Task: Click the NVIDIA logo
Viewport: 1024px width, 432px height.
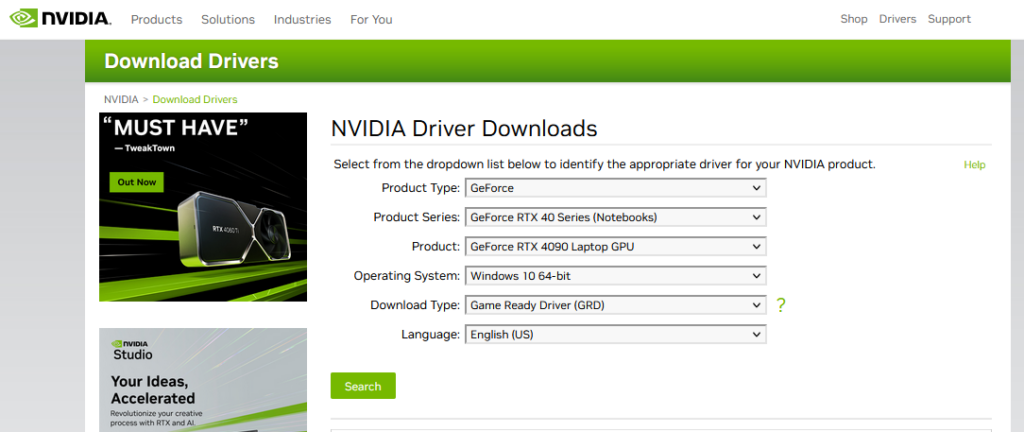Action: click(x=60, y=18)
